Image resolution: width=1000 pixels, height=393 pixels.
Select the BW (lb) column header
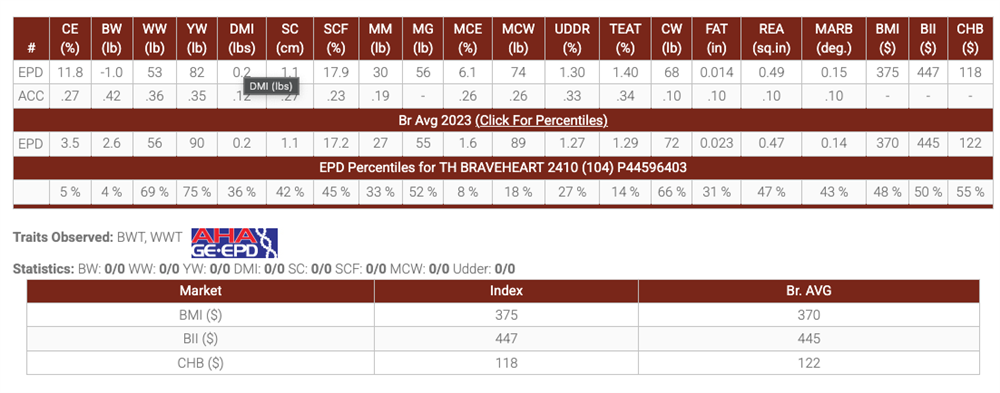point(111,38)
